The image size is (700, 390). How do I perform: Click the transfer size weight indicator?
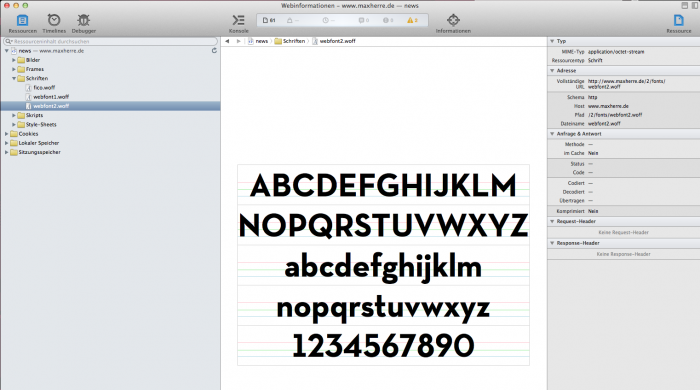293,20
